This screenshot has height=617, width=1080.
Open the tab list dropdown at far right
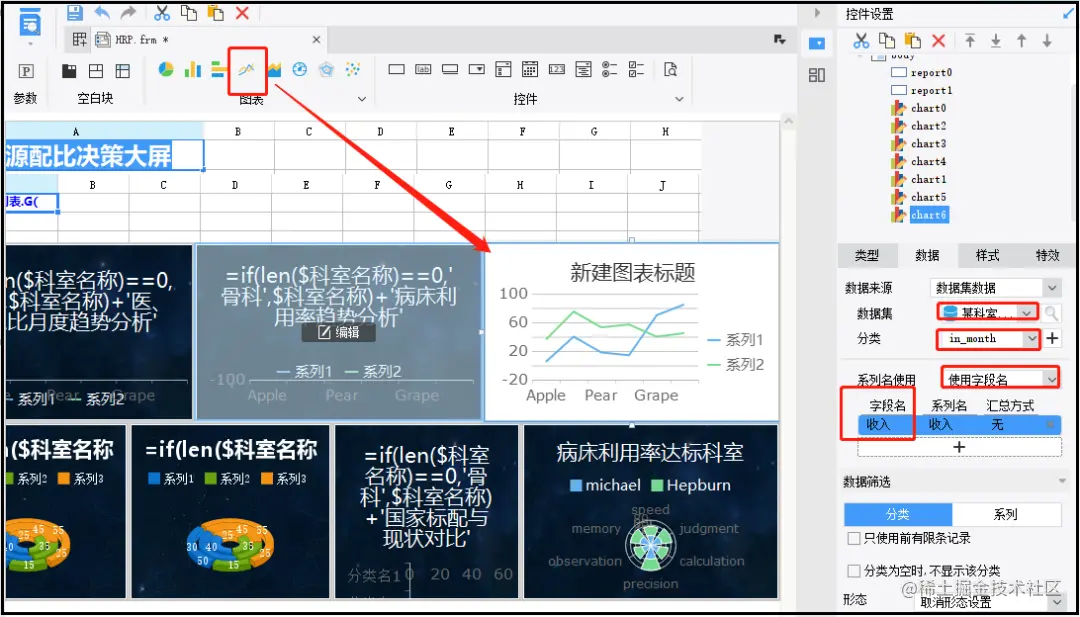coord(780,40)
